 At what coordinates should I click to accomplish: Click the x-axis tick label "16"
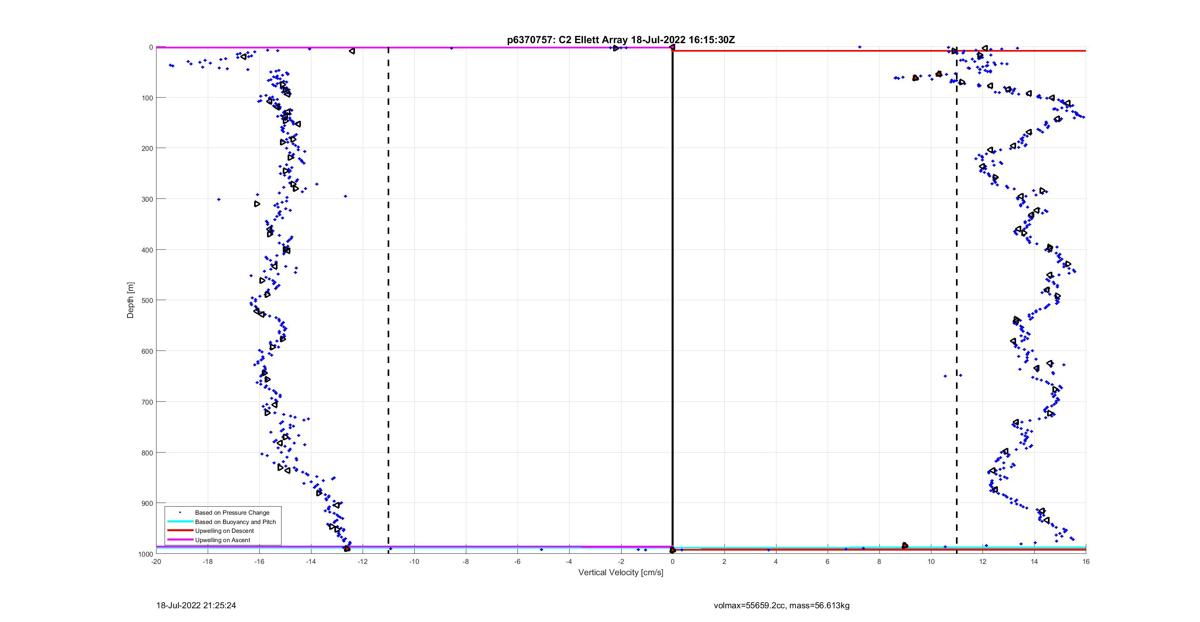coord(1086,561)
